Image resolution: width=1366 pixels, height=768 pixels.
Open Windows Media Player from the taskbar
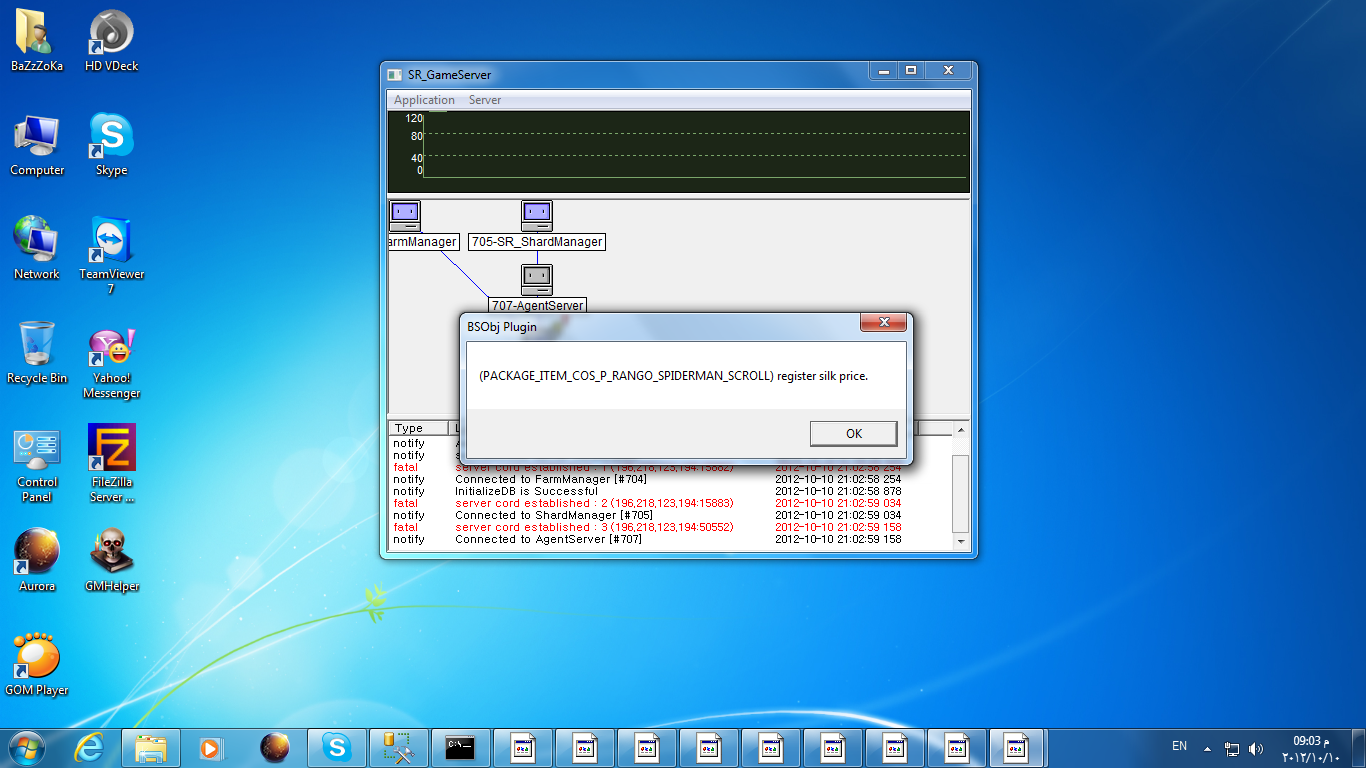210,747
